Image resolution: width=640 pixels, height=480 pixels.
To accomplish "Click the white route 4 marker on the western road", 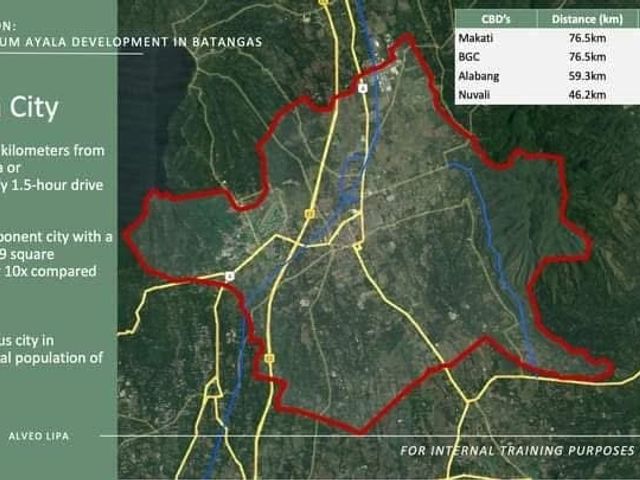I will [x=230, y=276].
